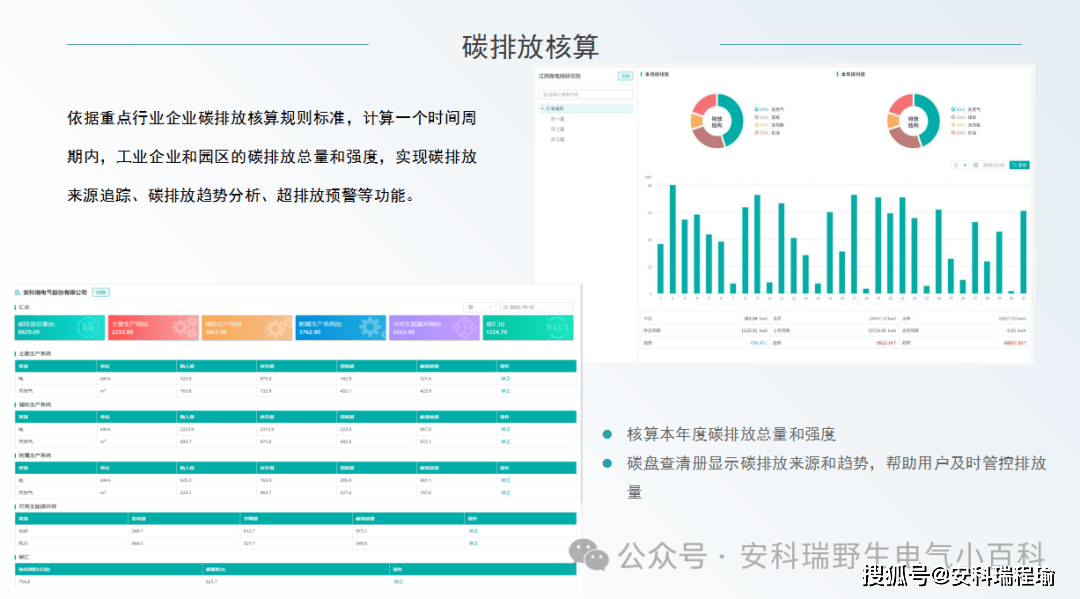Click the teal total carbon emission card
Viewport: 1080px width, 599px height.
60,328
